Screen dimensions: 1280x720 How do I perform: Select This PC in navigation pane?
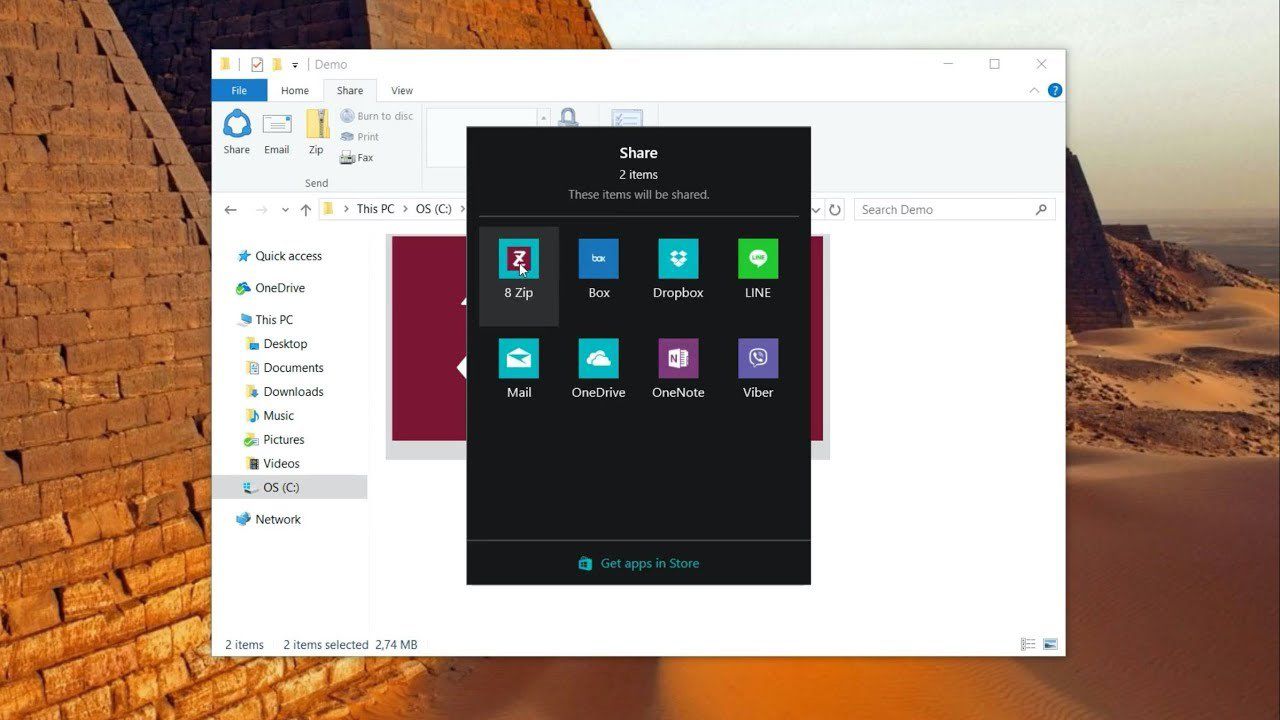(266, 320)
